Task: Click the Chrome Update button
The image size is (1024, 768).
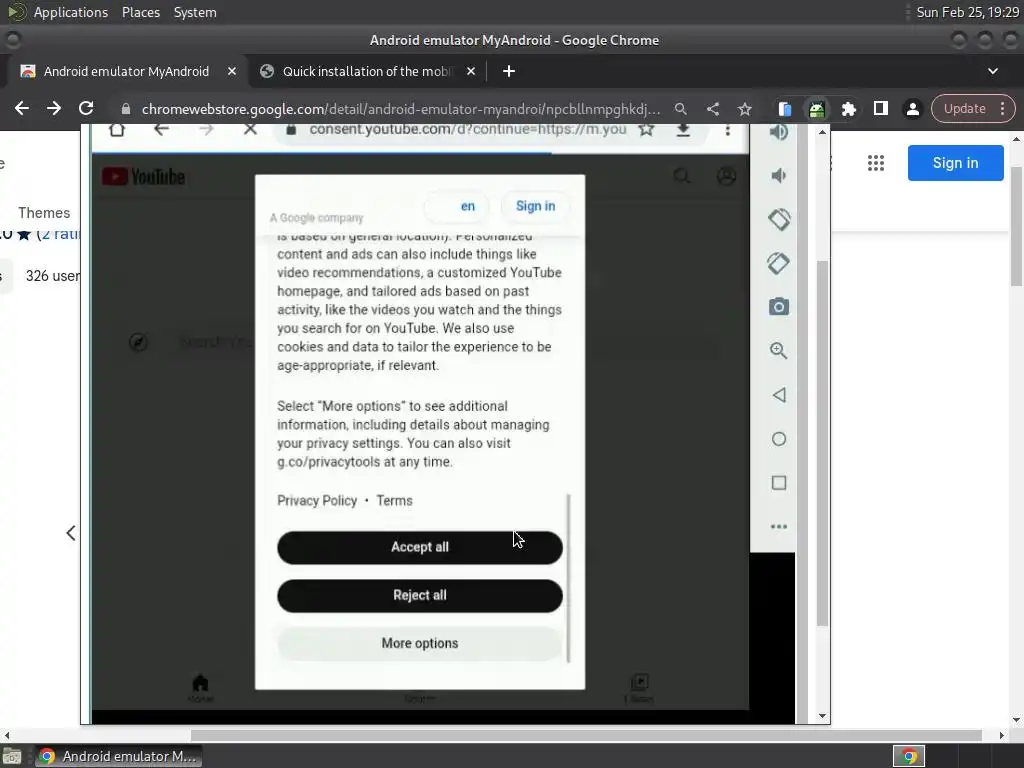Action: 965,108
